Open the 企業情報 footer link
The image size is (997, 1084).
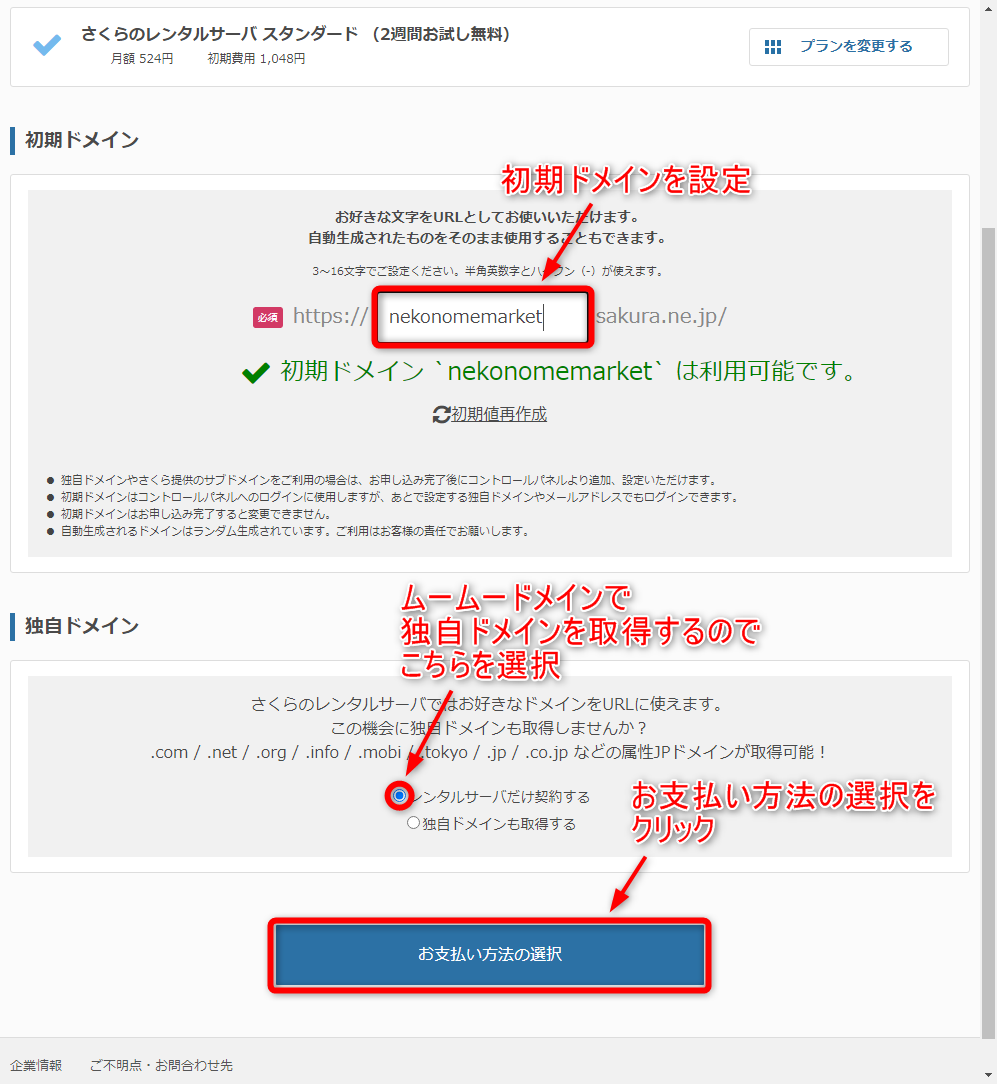[x=36, y=1065]
